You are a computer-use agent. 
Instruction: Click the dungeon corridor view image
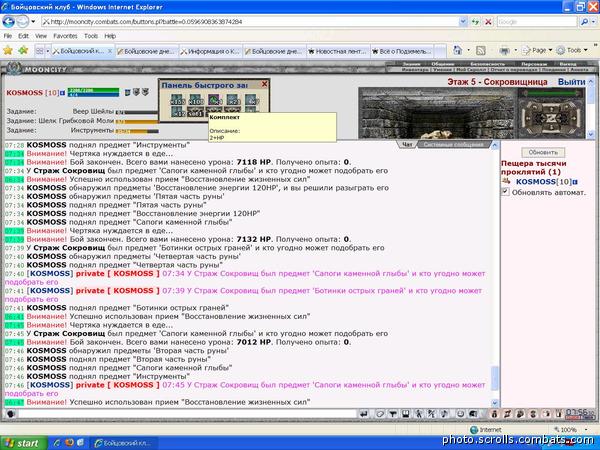click(437, 113)
